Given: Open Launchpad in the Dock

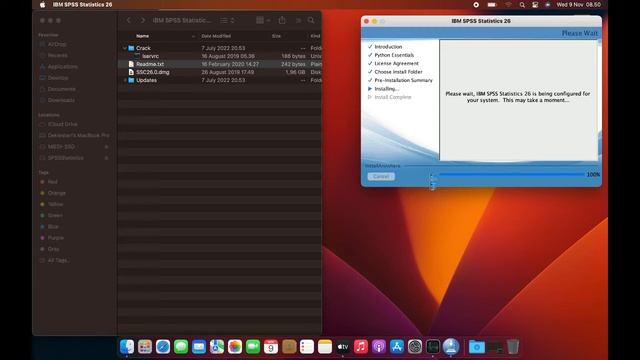Looking at the screenshot, I should click(x=145, y=347).
